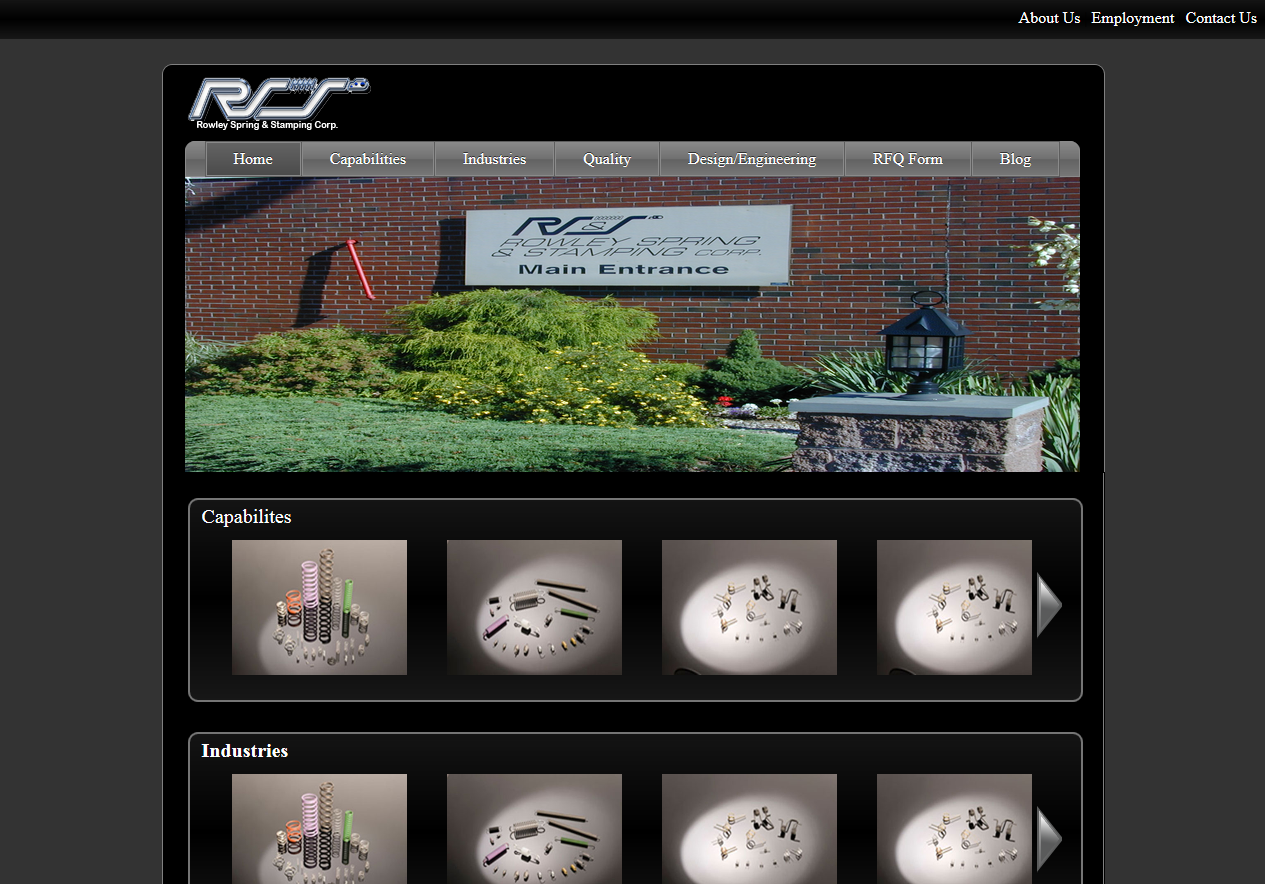Open third Capabilites thumbnail with wire forms
This screenshot has width=1265, height=884.
pos(749,607)
